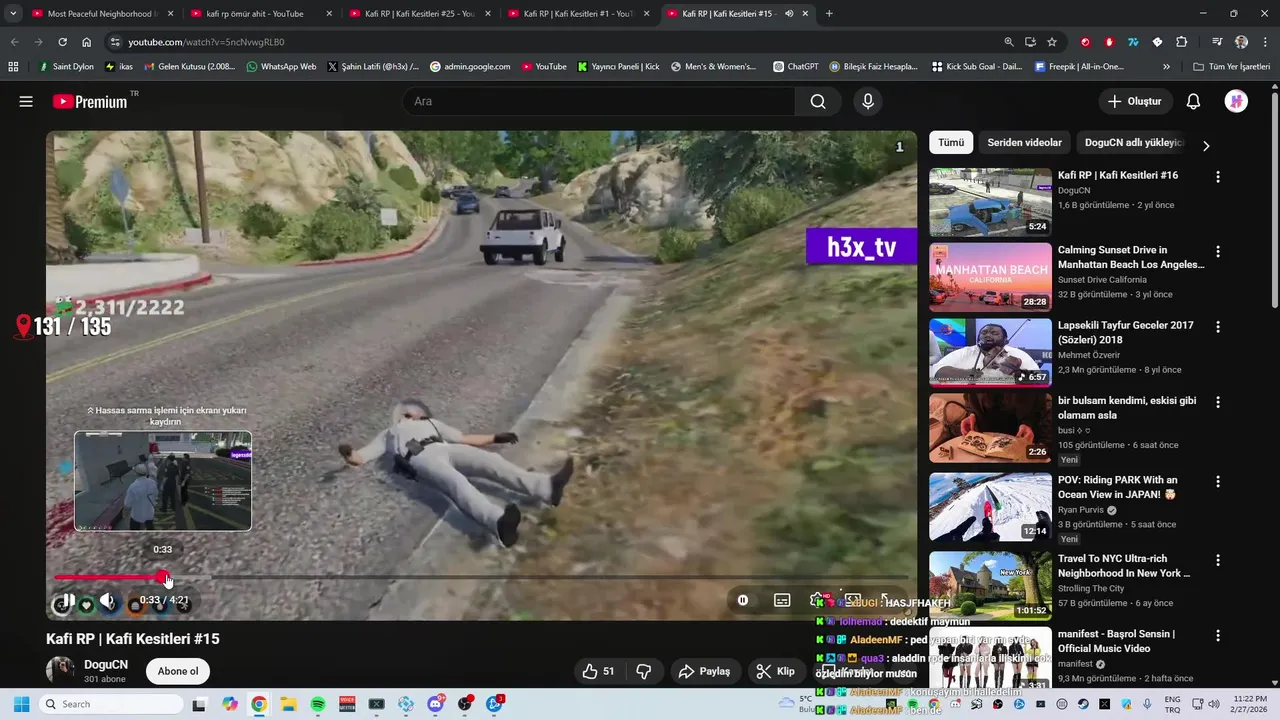This screenshot has width=1280, height=720.
Task: Mute the video with the speaker icon
Action: [x=108, y=601]
